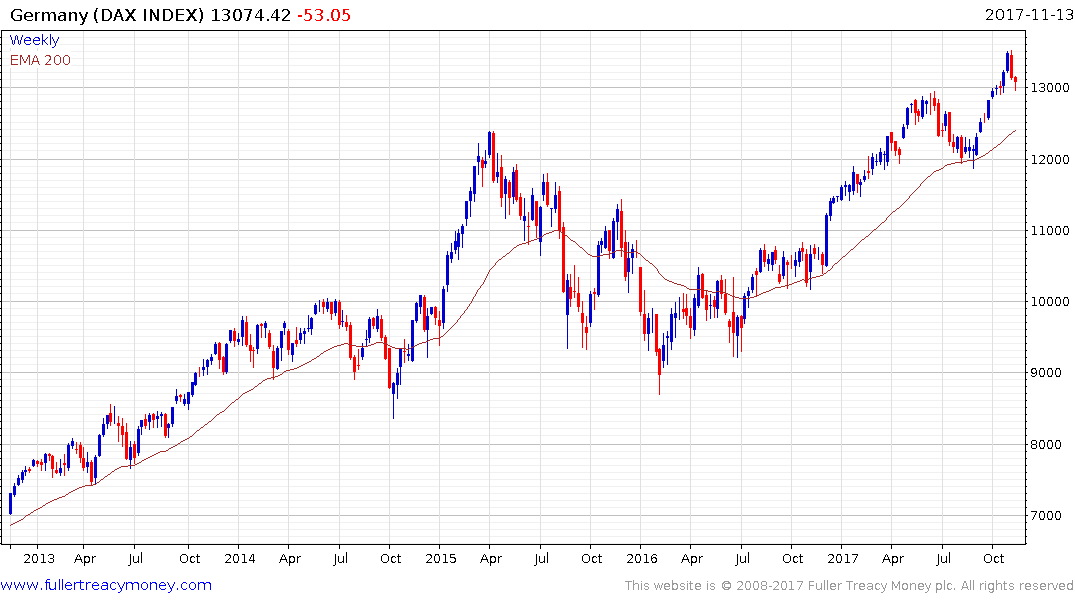Click the copyright notice text

(849, 586)
